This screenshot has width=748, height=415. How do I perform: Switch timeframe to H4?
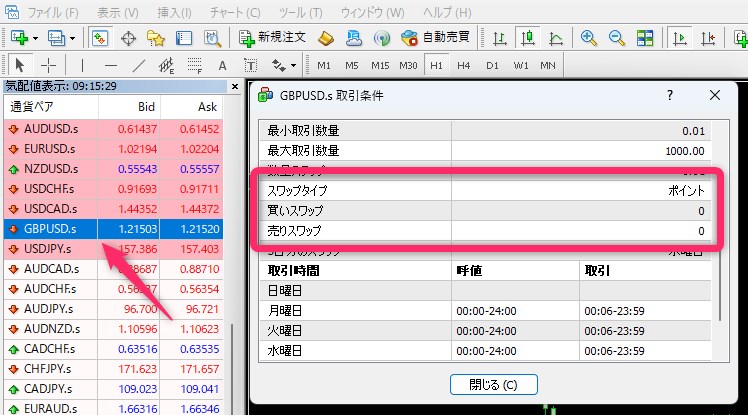(x=464, y=65)
